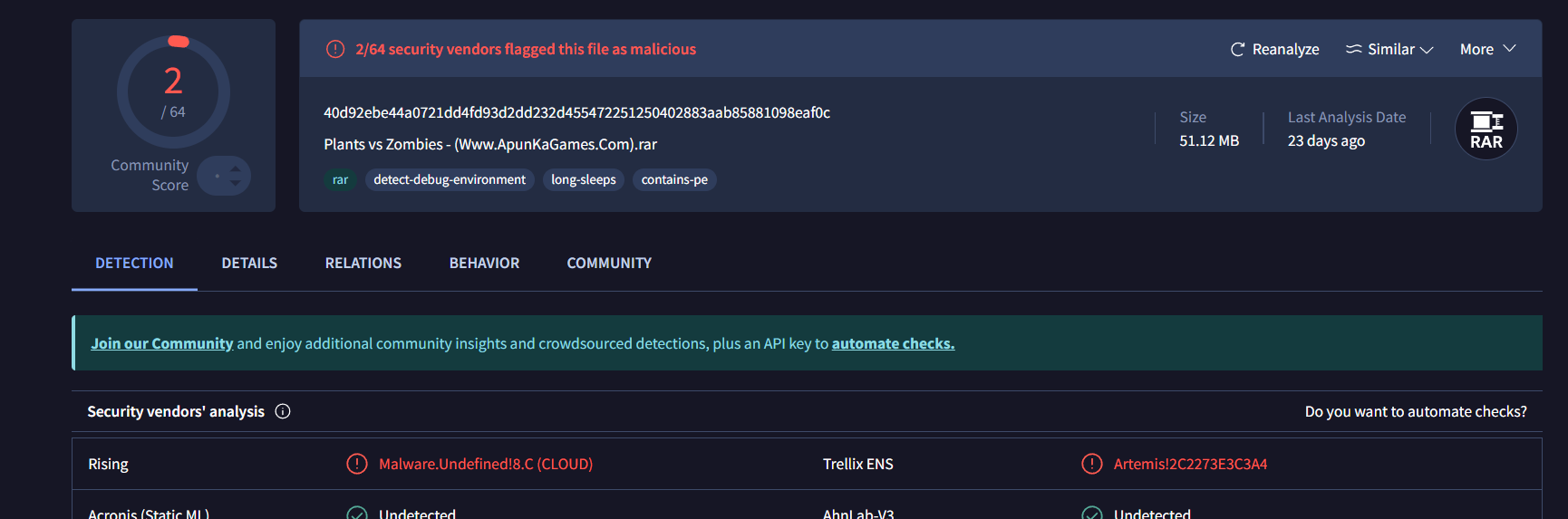Click the alert icon next to Artemis!2C2273E3C3A4
Viewport: 1568px width, 519px height.
click(x=1092, y=464)
